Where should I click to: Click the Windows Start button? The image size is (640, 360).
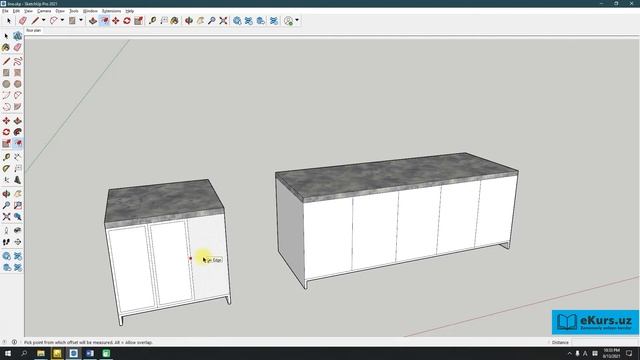click(x=8, y=353)
